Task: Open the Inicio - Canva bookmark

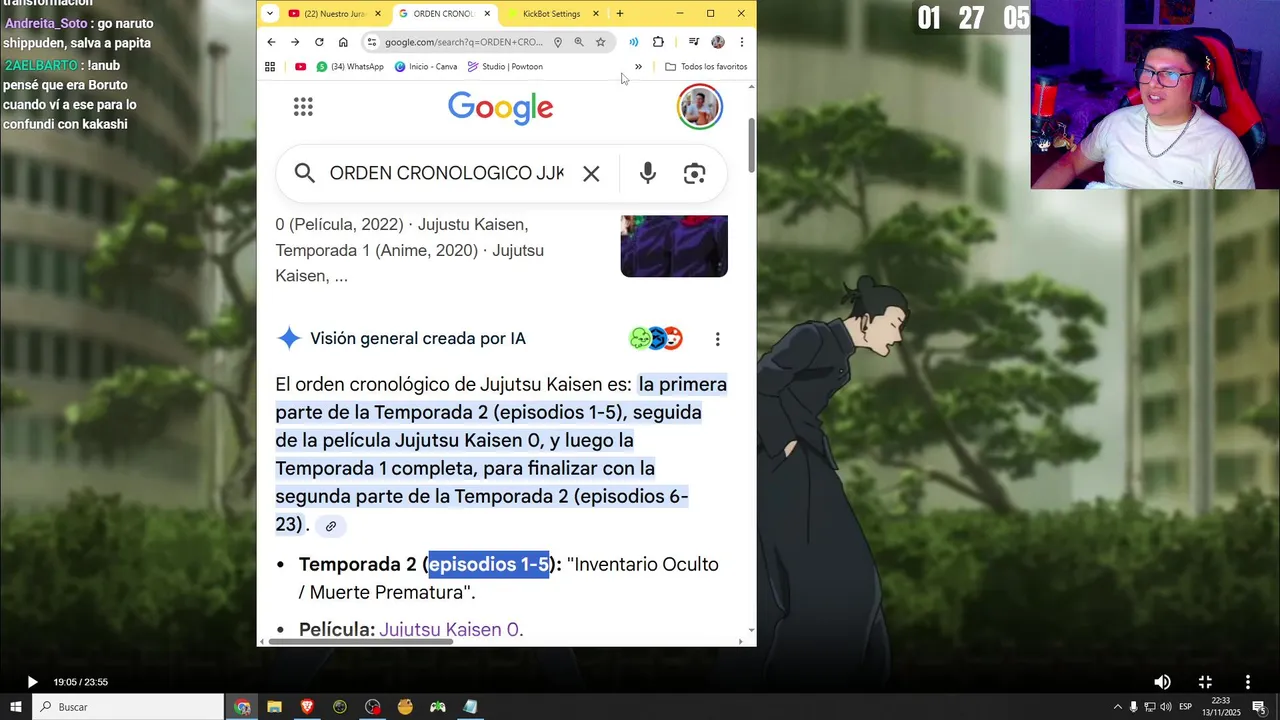Action: 426,67
